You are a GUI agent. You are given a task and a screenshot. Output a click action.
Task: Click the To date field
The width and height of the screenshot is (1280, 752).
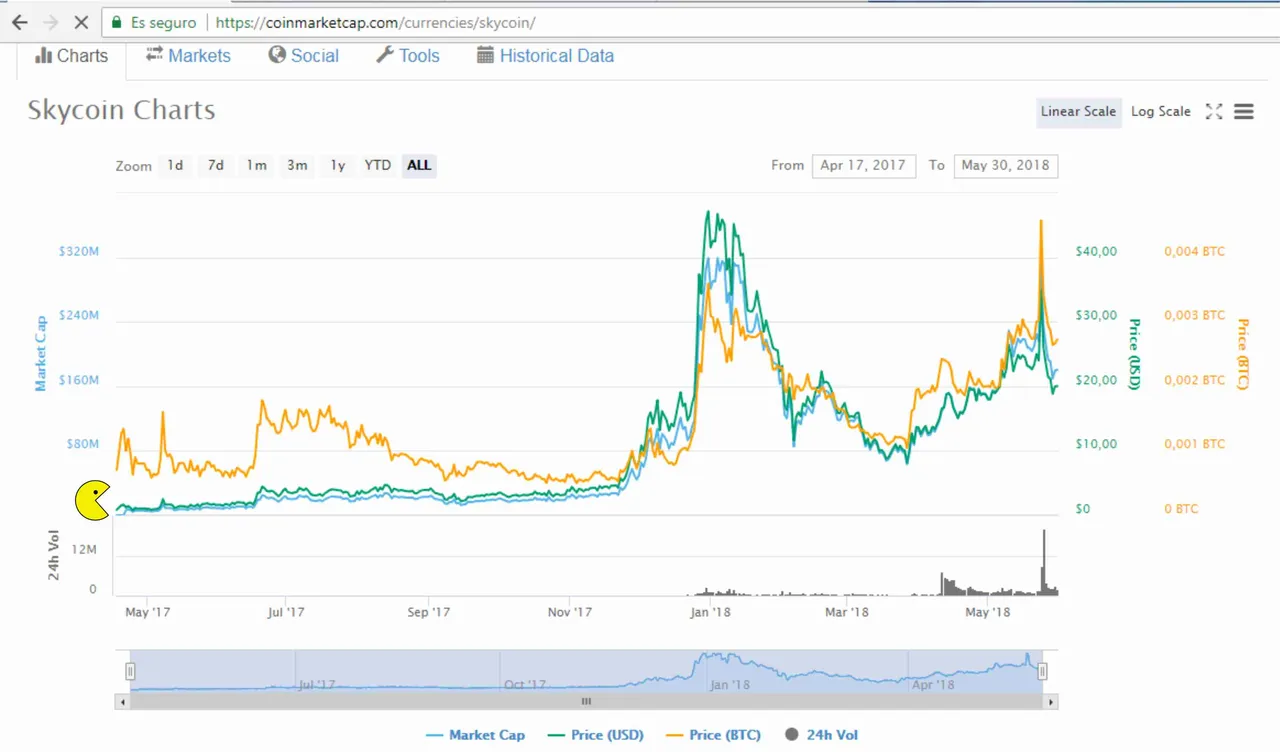[1005, 165]
